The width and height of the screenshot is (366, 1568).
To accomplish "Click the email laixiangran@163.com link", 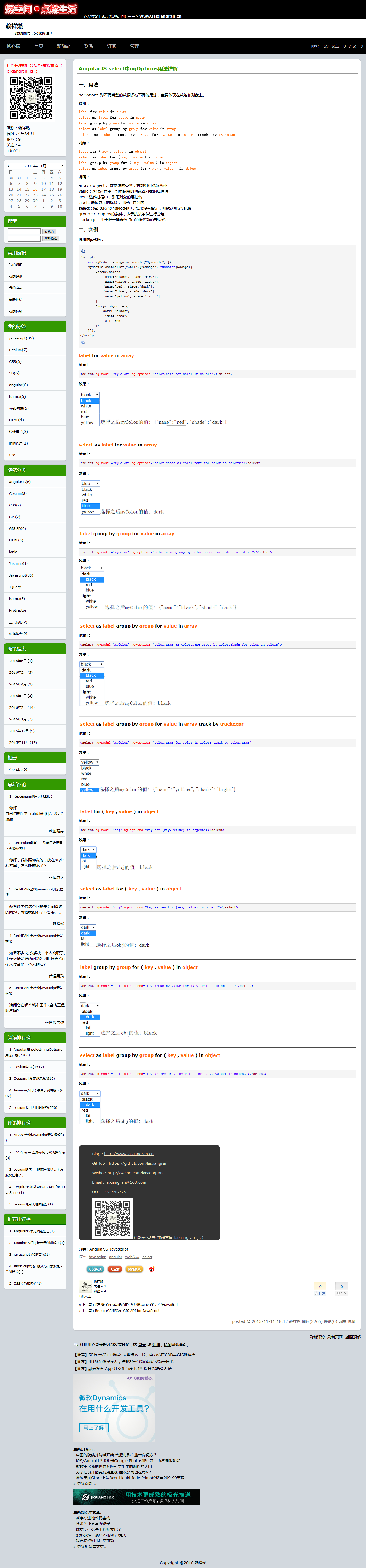I will coord(126,1182).
